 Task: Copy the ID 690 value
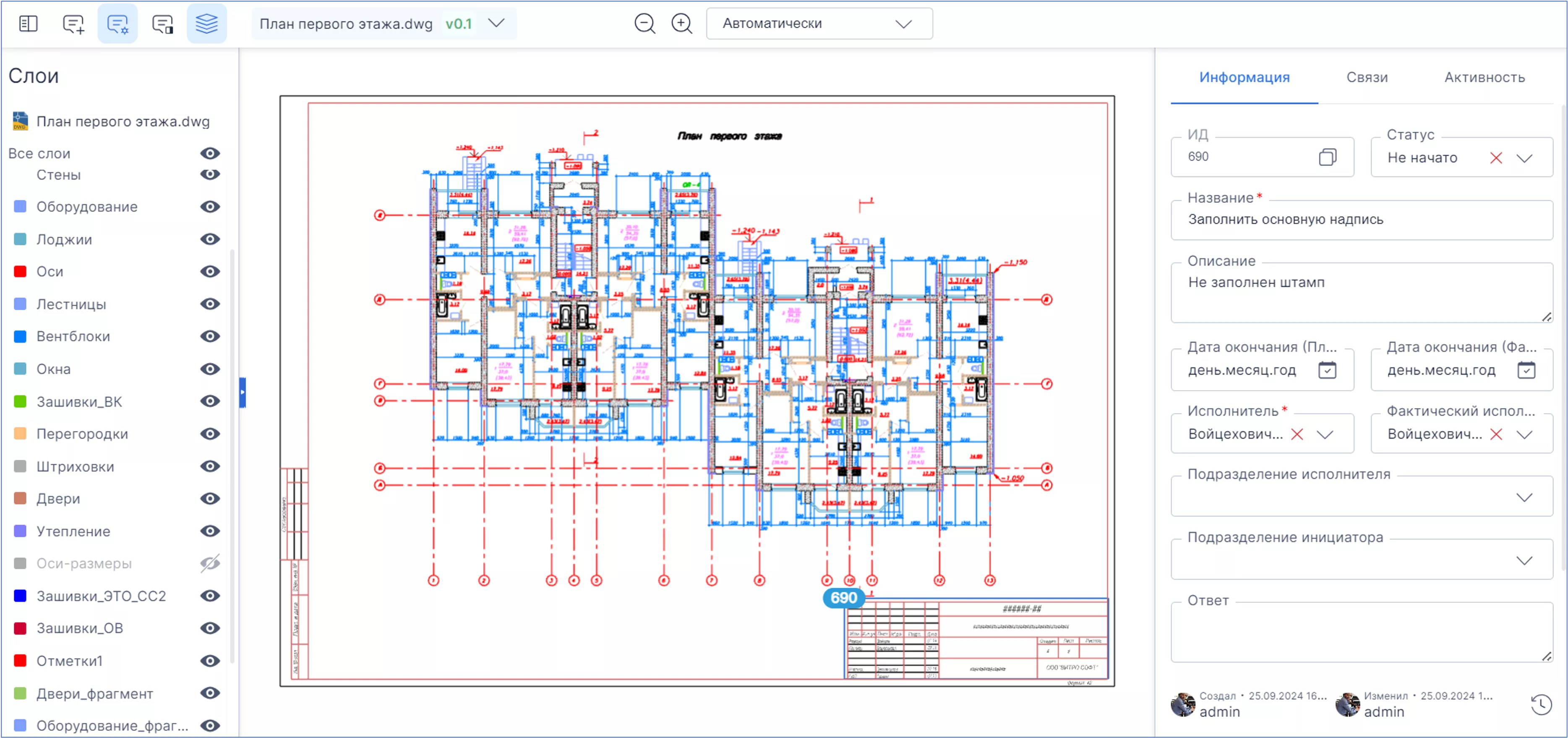(1328, 157)
